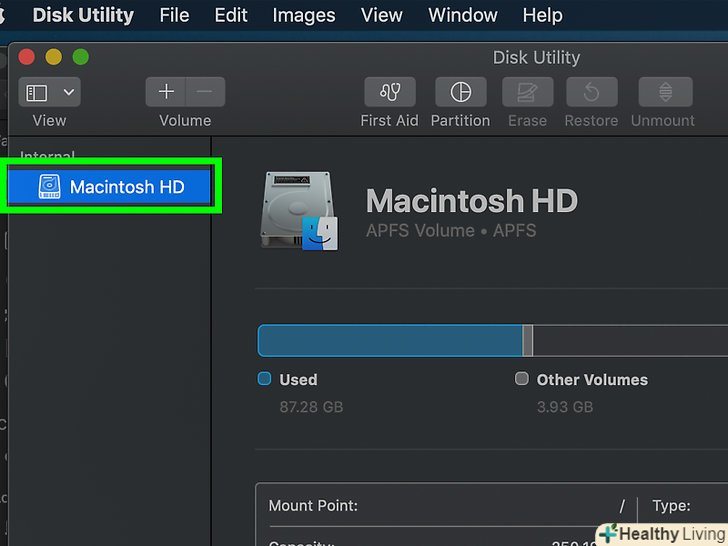Click the gray Other Volumes swatch
Viewport: 728px width, 546px height.
point(521,379)
